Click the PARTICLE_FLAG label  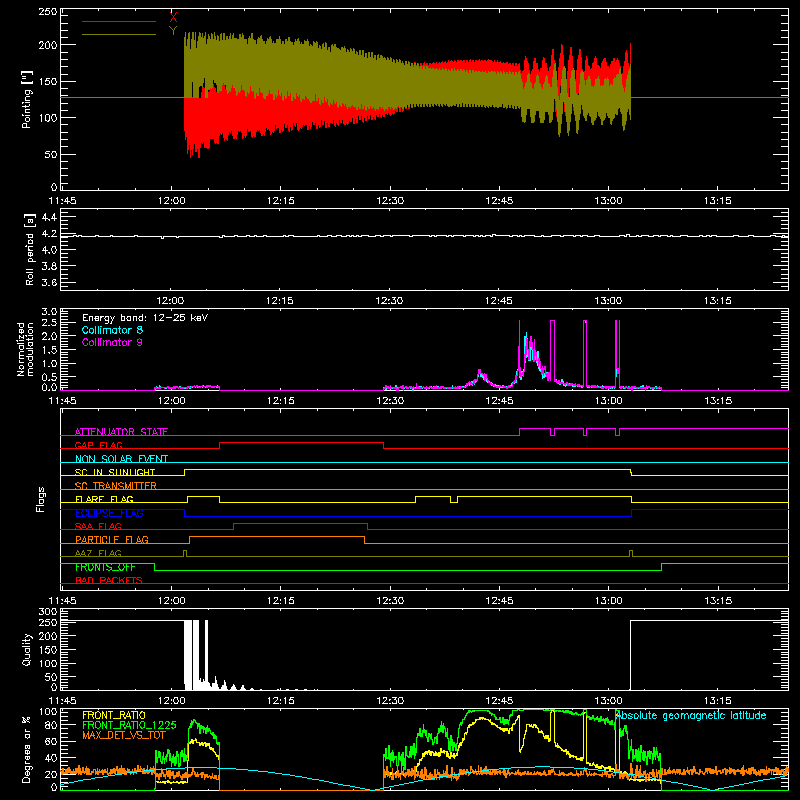(112, 539)
